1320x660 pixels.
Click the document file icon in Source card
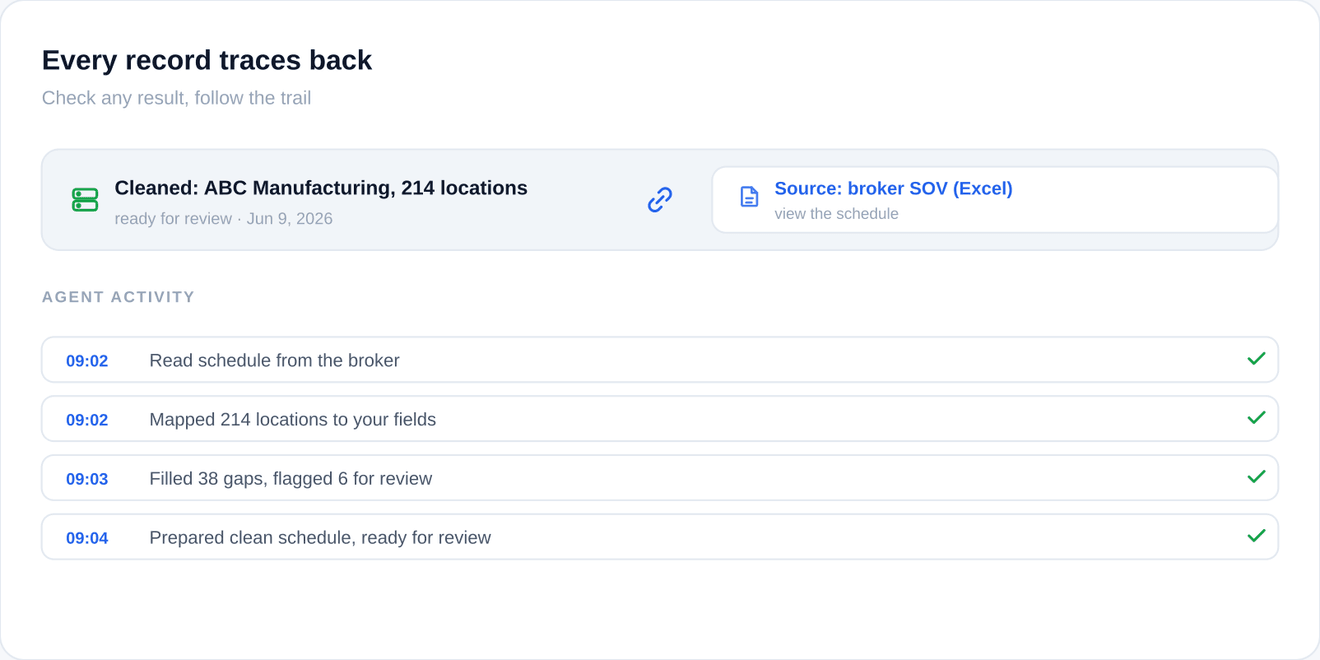[749, 197]
